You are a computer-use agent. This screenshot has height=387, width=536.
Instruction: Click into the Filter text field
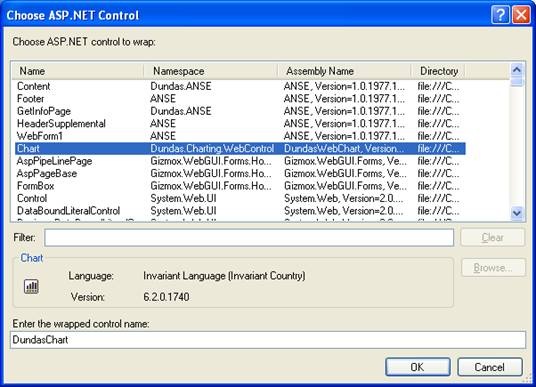[249, 238]
